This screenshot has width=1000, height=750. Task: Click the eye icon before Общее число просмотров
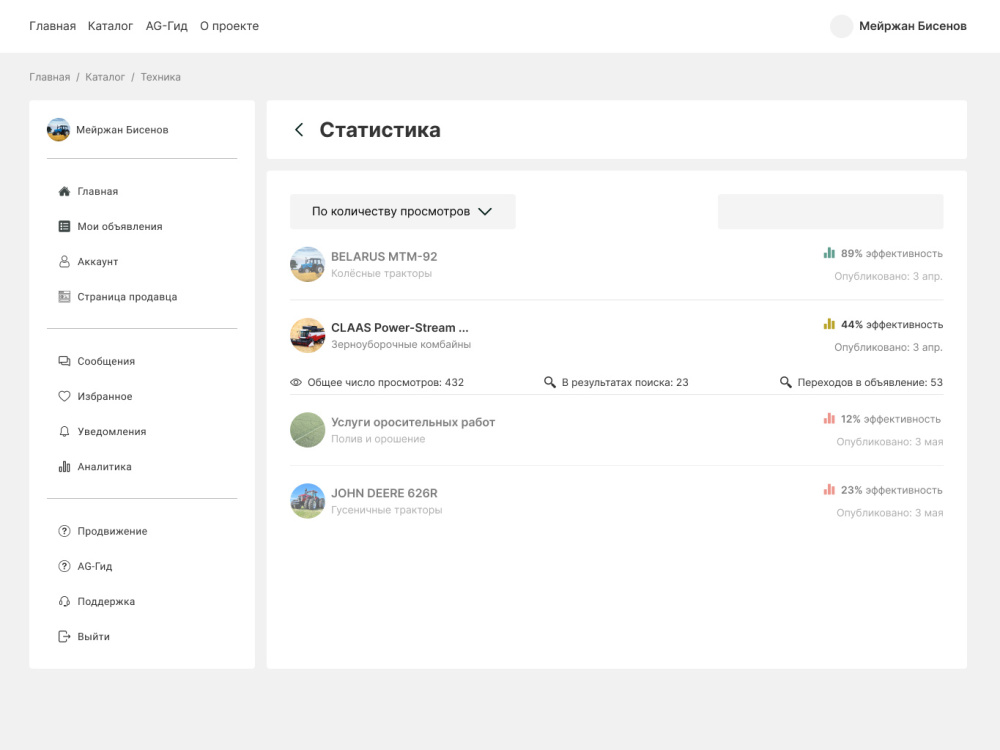coord(296,383)
